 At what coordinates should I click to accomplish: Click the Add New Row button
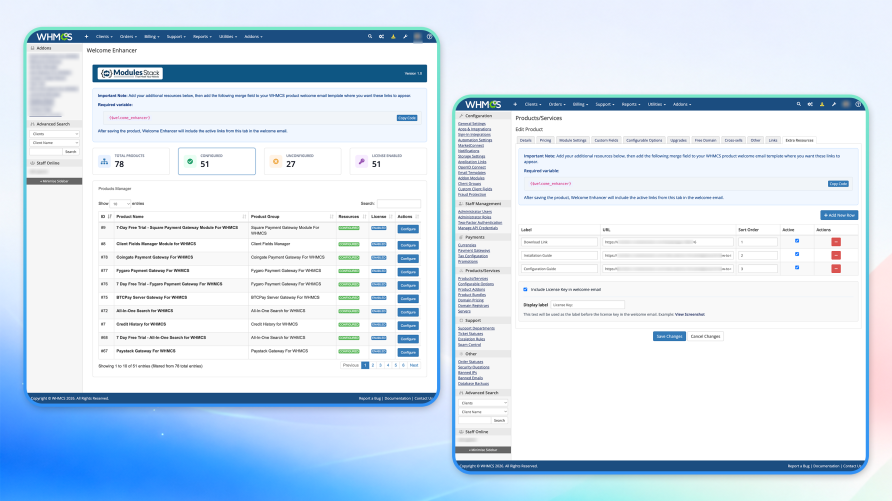[x=839, y=215]
